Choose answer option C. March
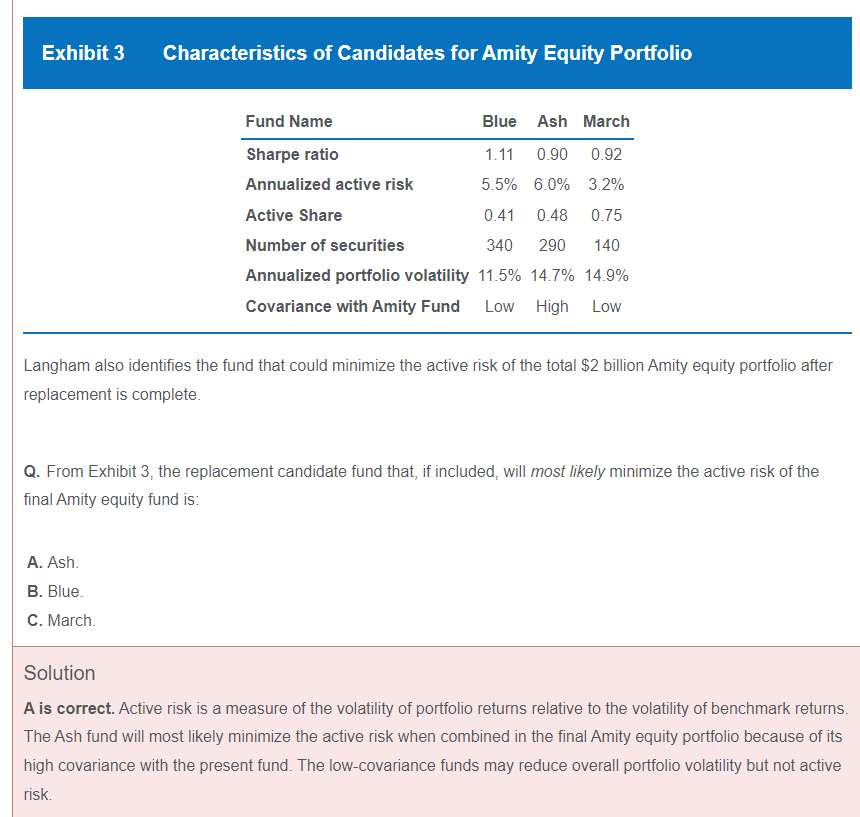Screen dimensions: 860x817 click(61, 620)
